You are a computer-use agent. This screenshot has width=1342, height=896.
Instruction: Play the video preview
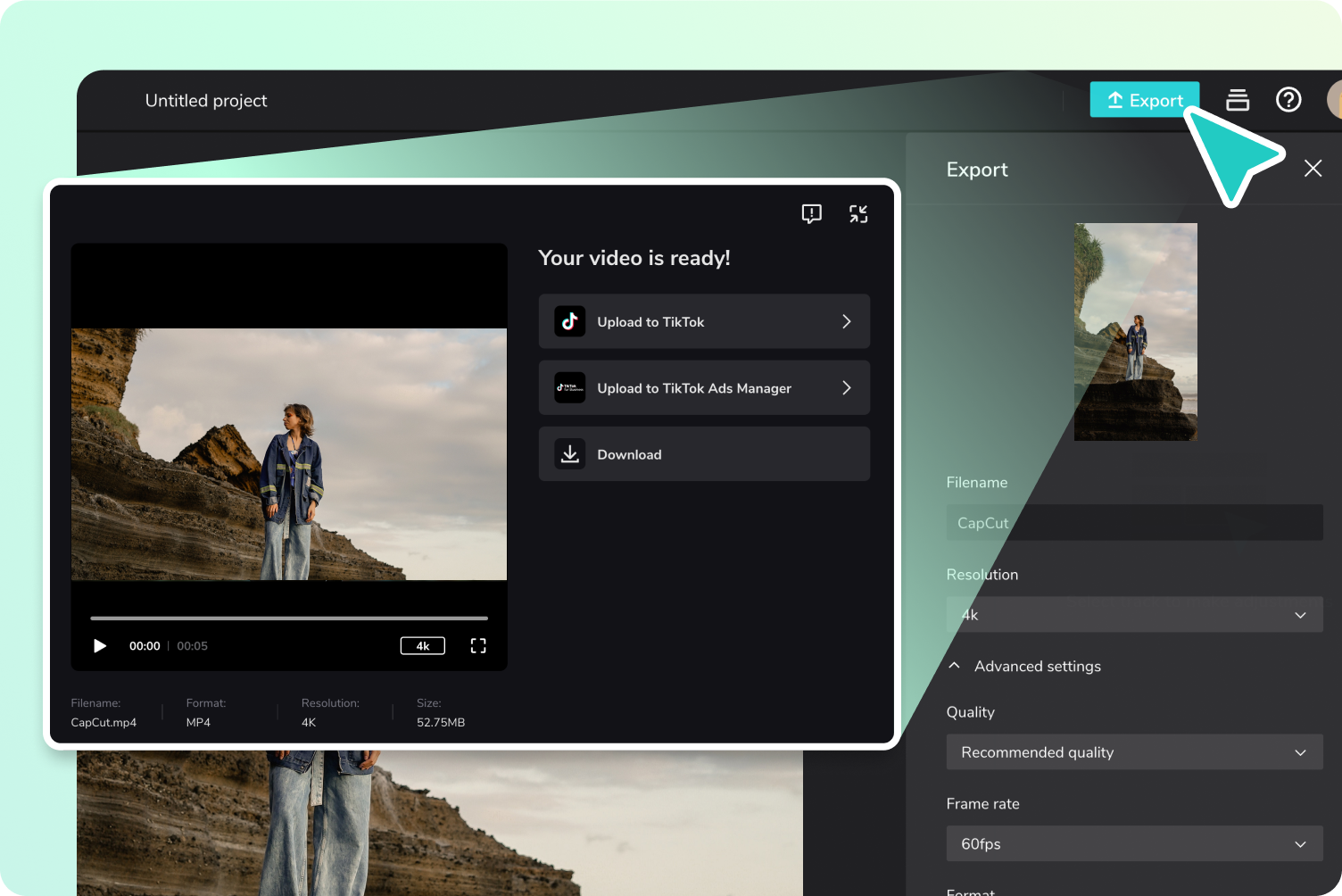coord(100,646)
